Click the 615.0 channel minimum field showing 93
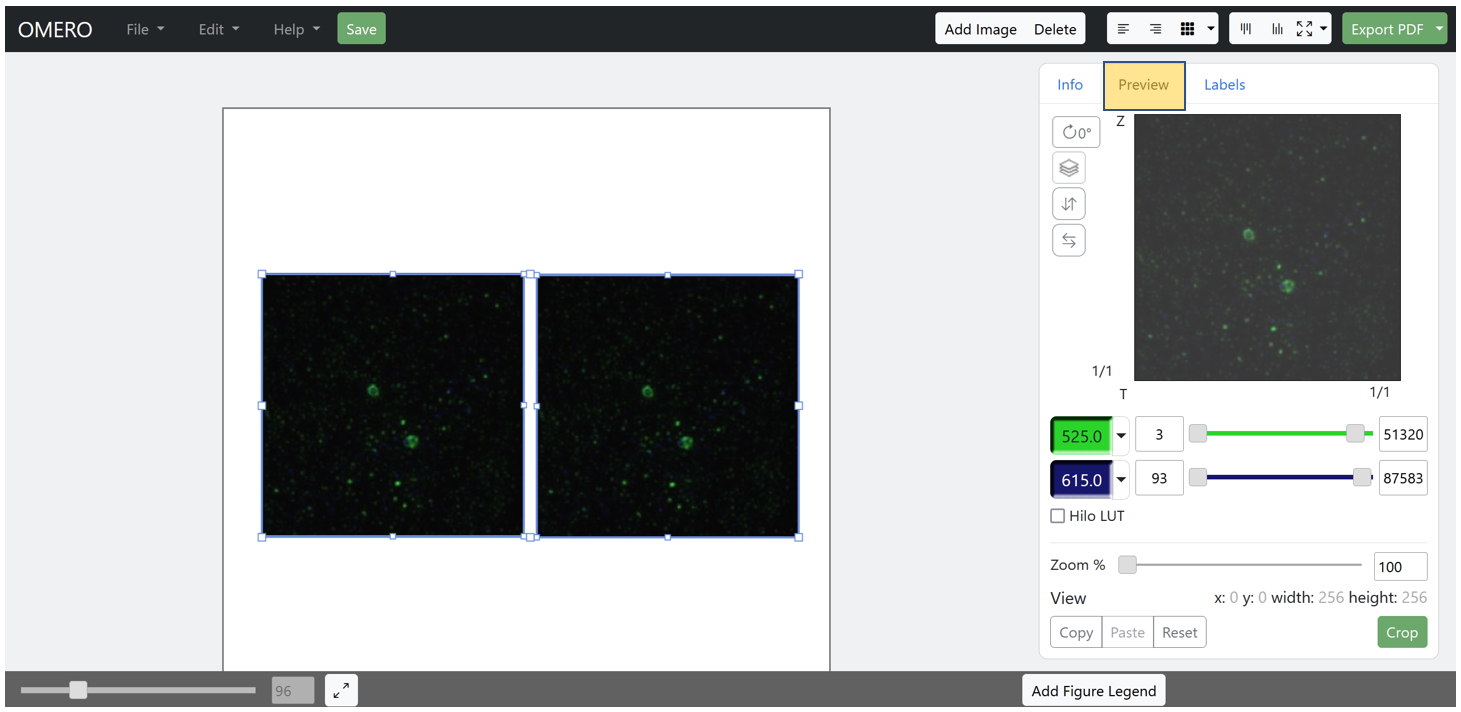Image resolution: width=1461 pixels, height=712 pixels. (x=1159, y=479)
